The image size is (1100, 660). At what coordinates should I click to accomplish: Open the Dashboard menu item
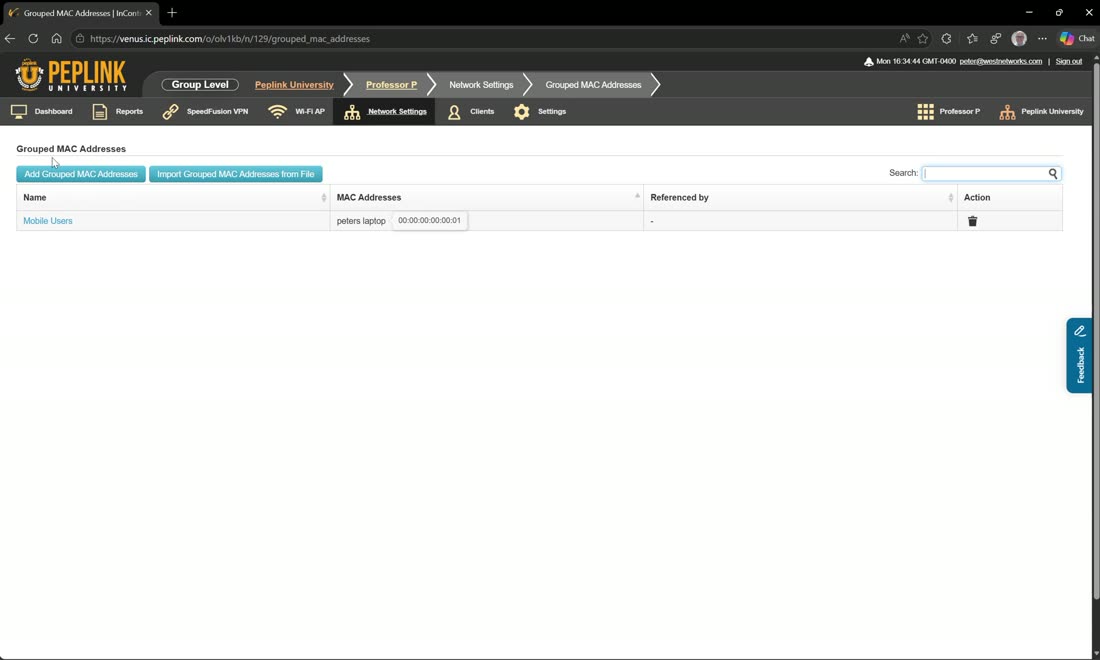(x=53, y=112)
